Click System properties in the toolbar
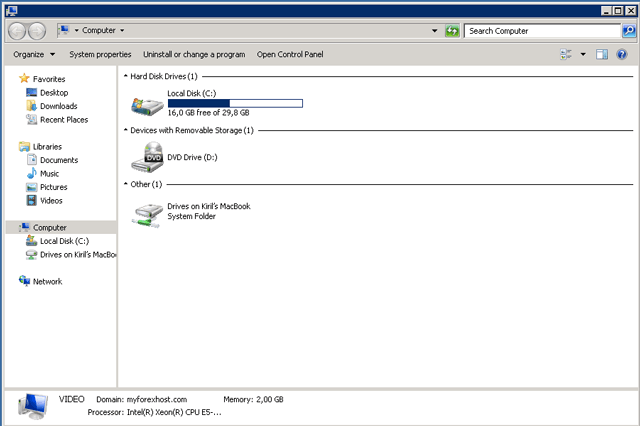Viewport: 640px width, 426px height. coord(100,54)
